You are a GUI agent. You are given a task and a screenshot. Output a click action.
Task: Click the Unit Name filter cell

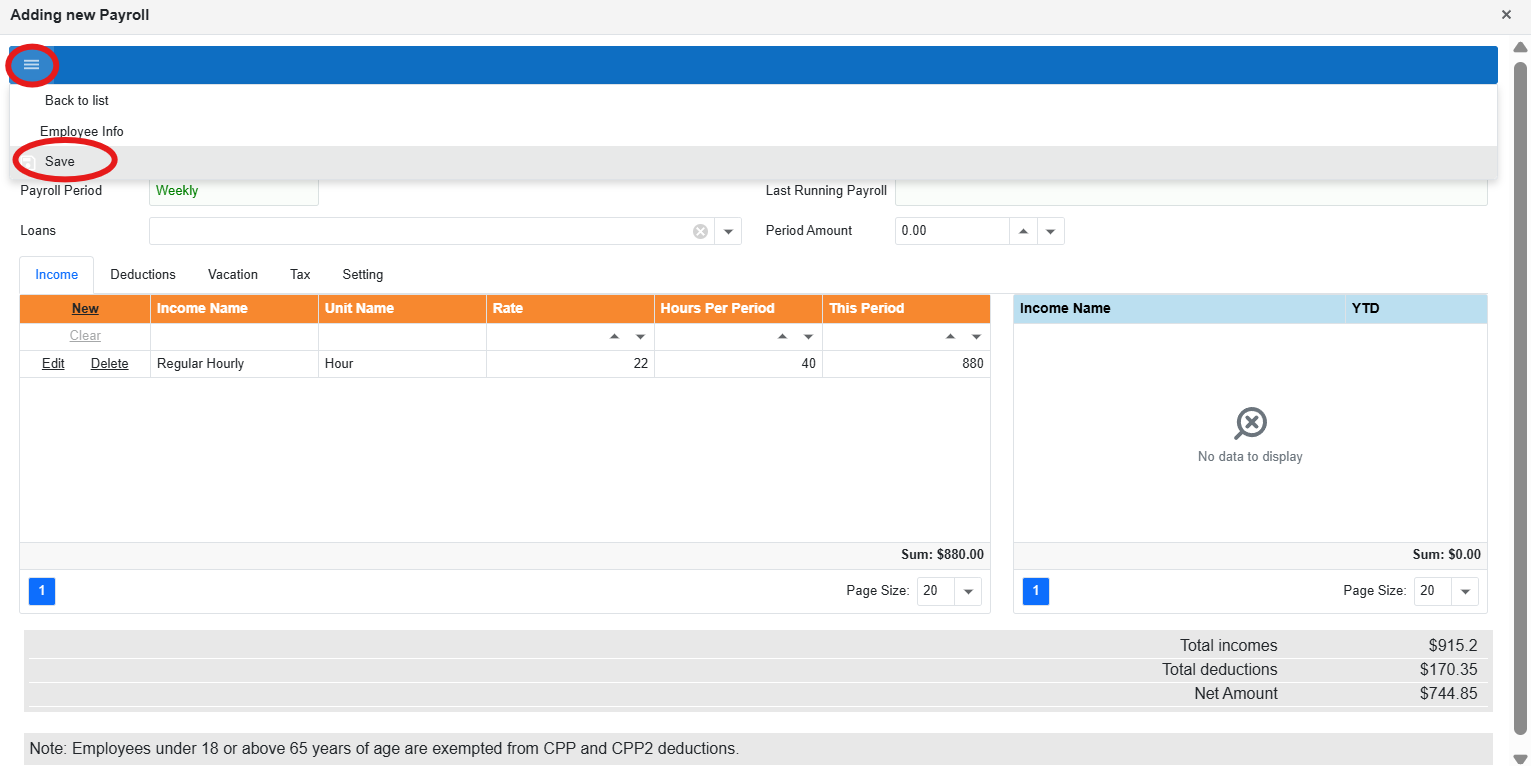click(402, 337)
